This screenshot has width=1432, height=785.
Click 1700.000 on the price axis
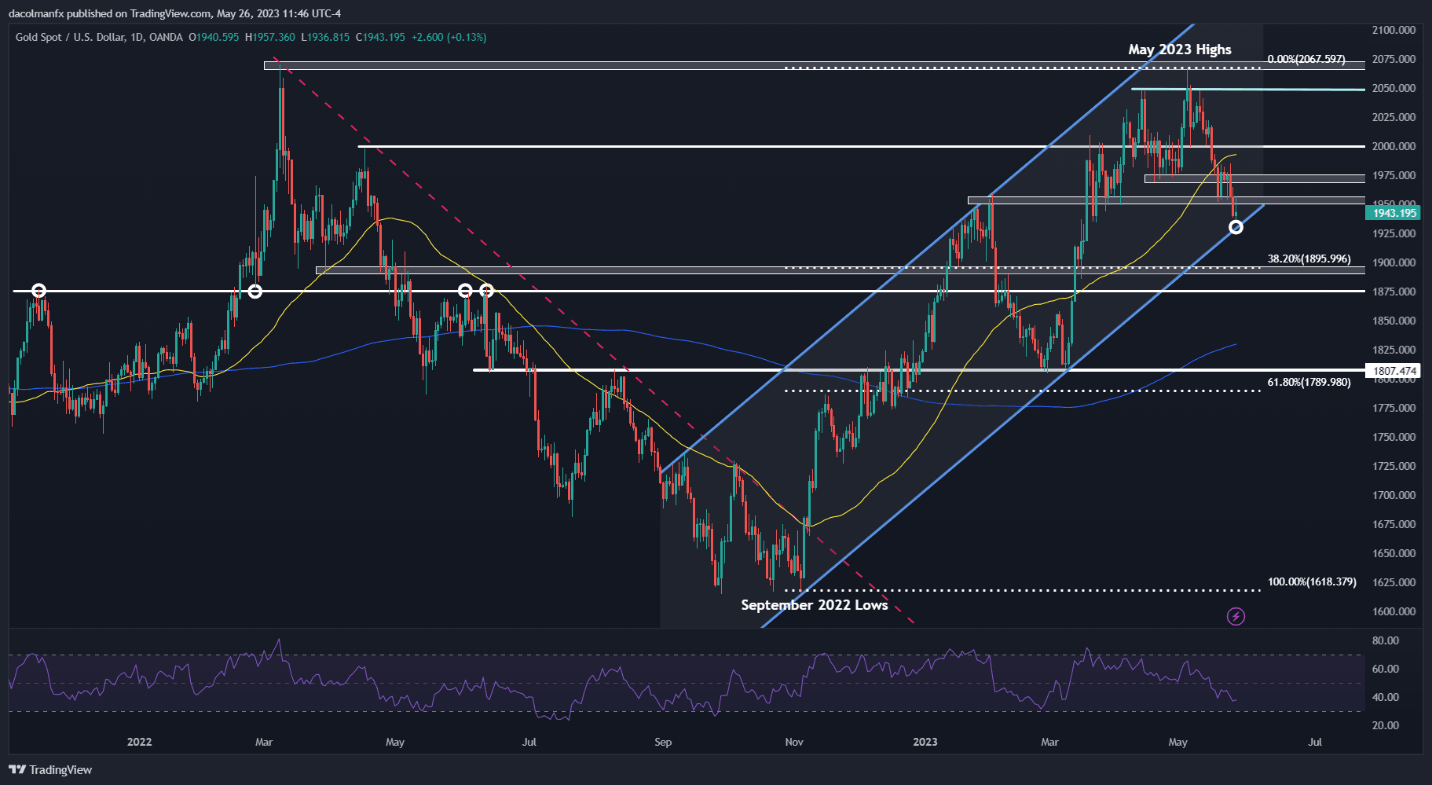click(x=1396, y=495)
